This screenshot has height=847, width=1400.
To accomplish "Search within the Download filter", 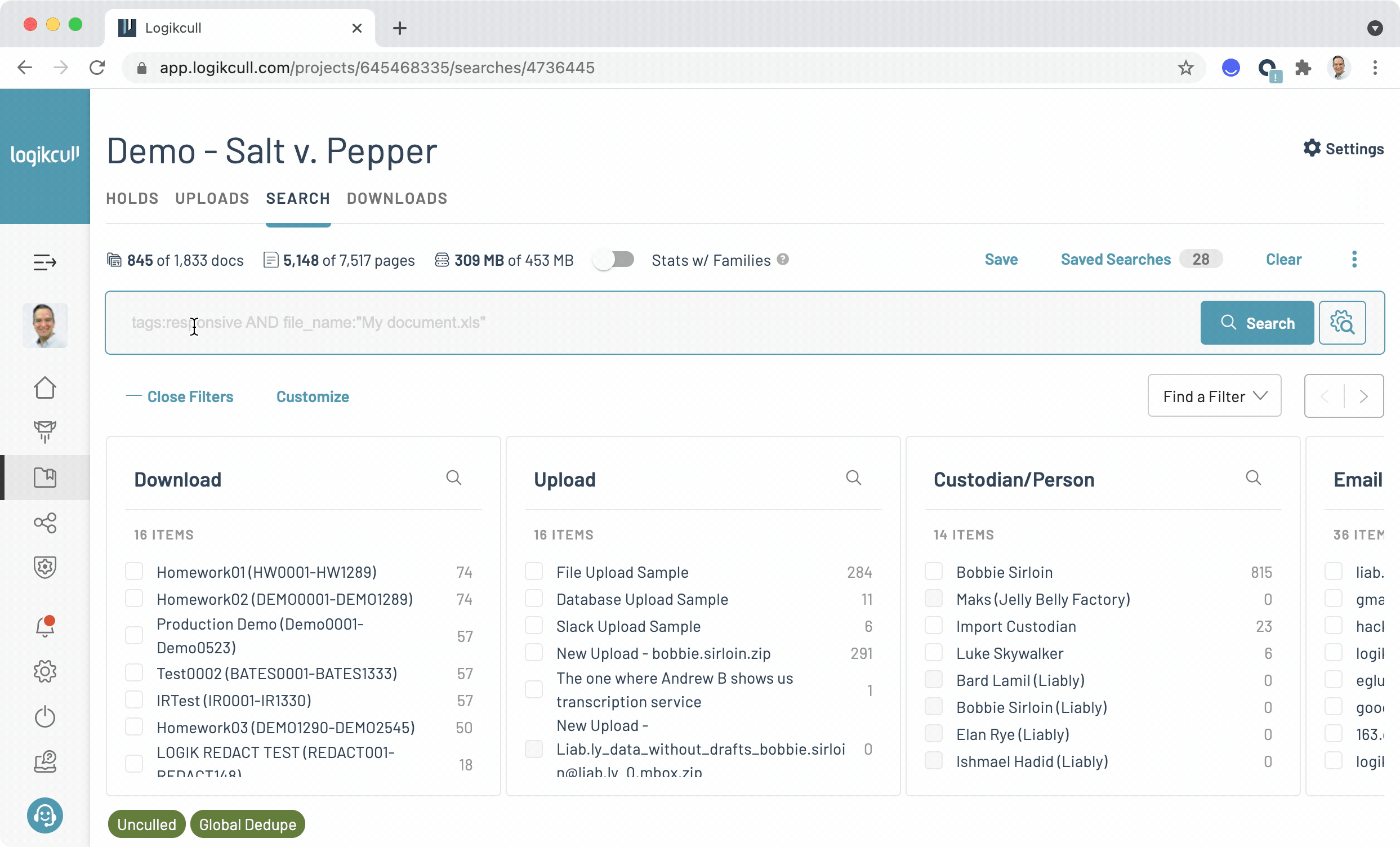I will 453,478.
